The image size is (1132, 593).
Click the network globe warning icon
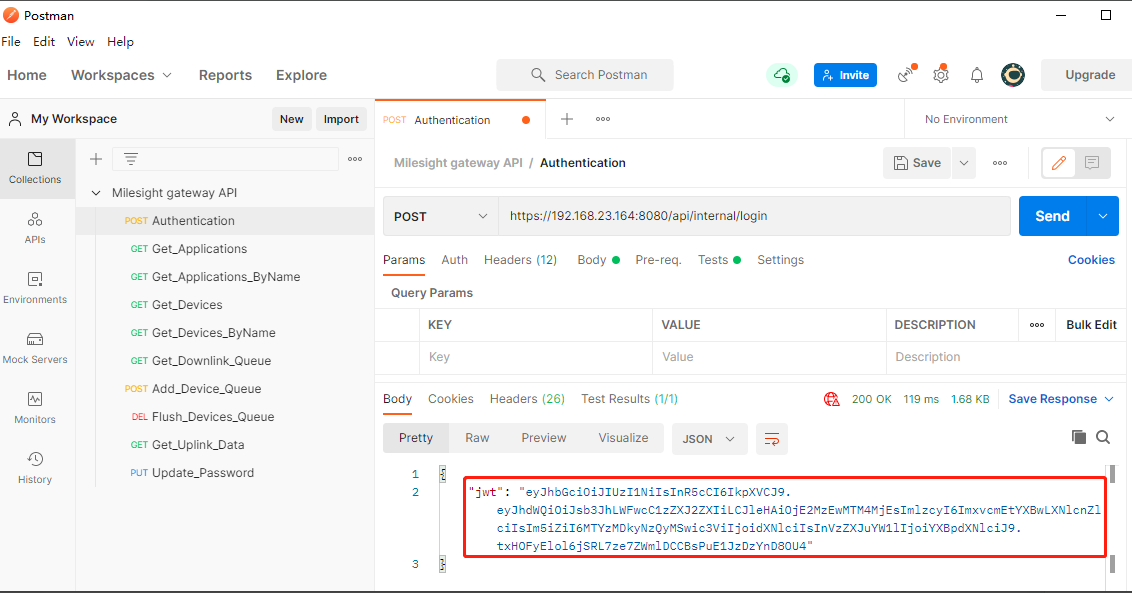tap(832, 399)
